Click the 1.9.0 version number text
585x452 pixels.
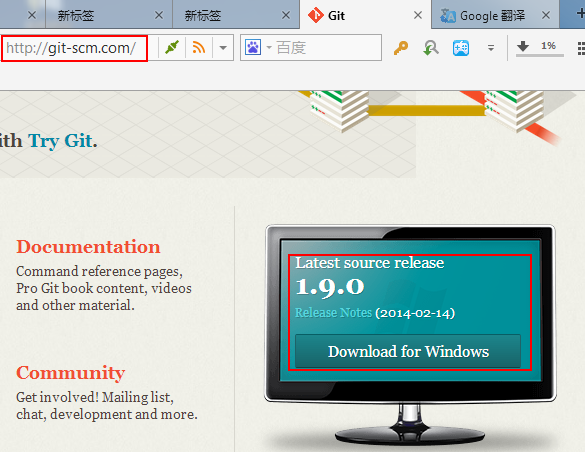point(330,287)
